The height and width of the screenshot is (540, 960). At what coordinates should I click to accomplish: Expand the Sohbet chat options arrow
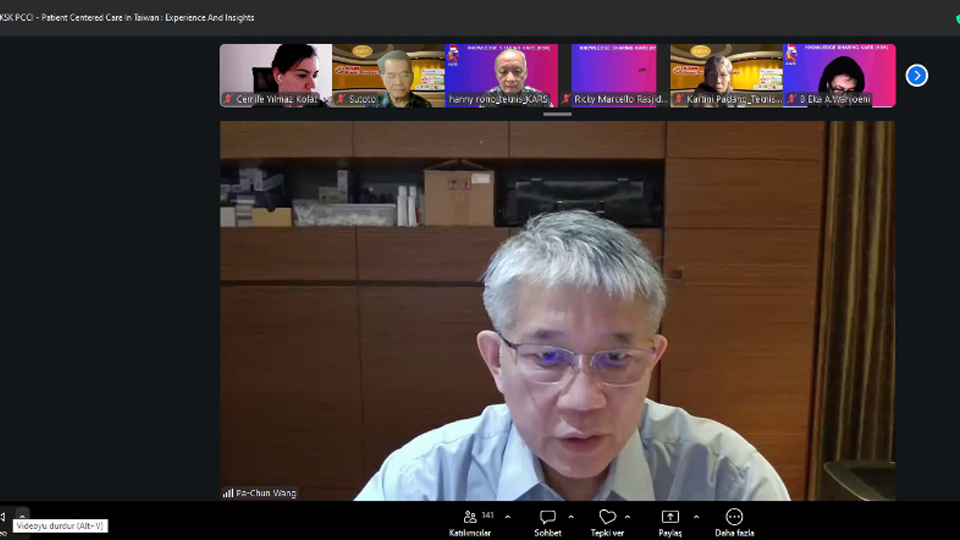pyautogui.click(x=571, y=517)
